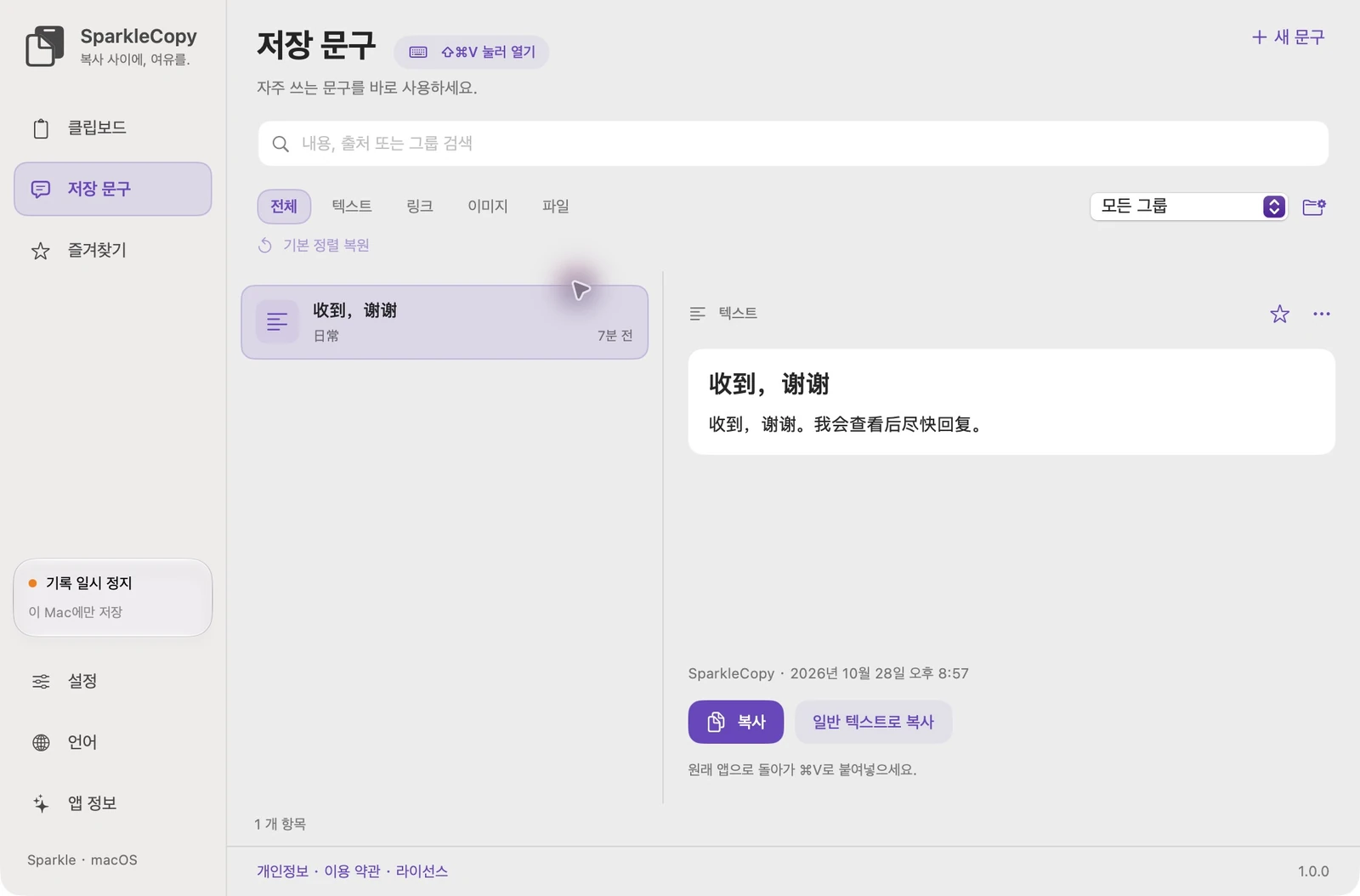Open 앱 정보 about page

112,803
